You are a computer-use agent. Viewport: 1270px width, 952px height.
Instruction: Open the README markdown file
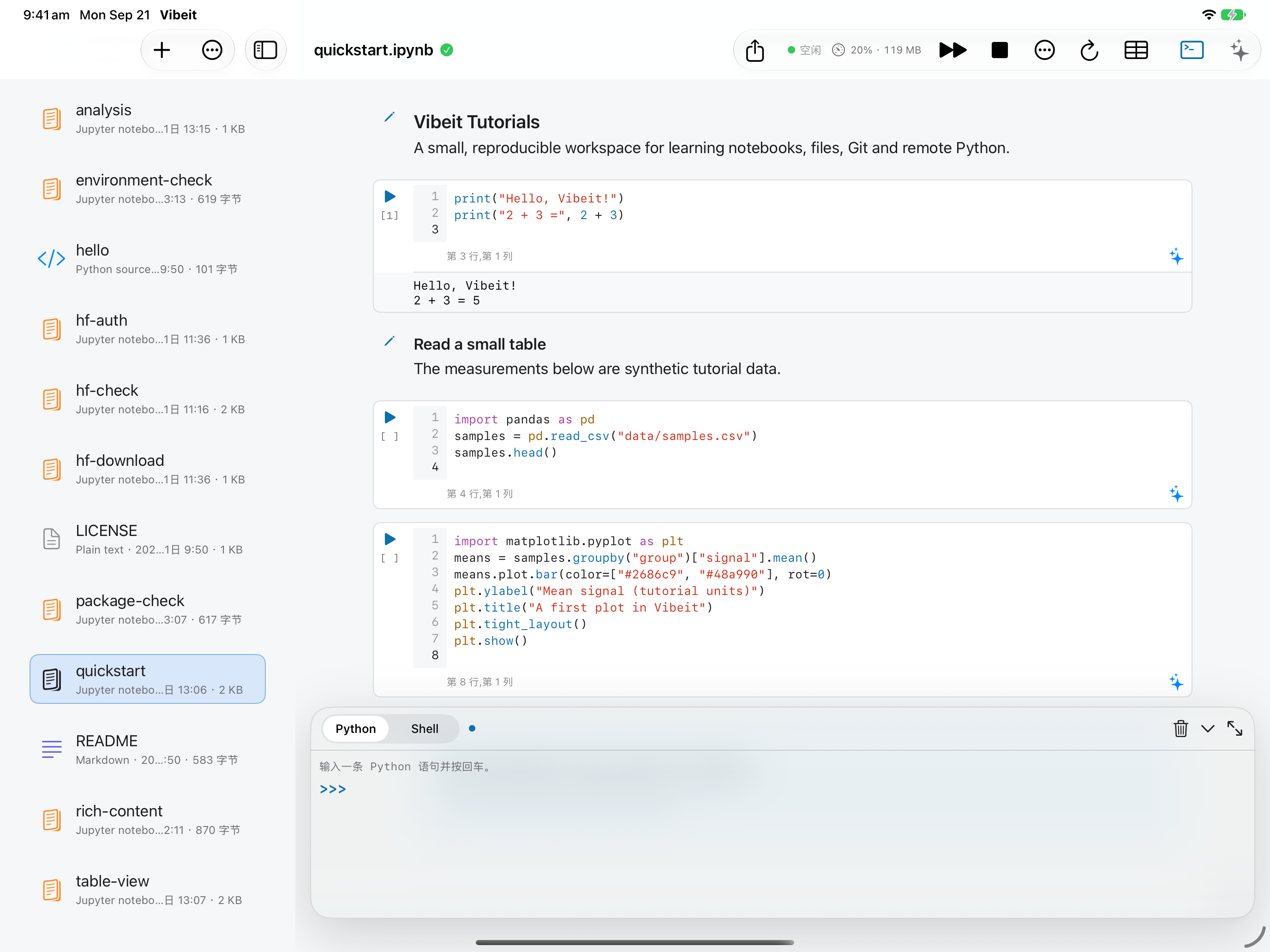pyautogui.click(x=148, y=749)
